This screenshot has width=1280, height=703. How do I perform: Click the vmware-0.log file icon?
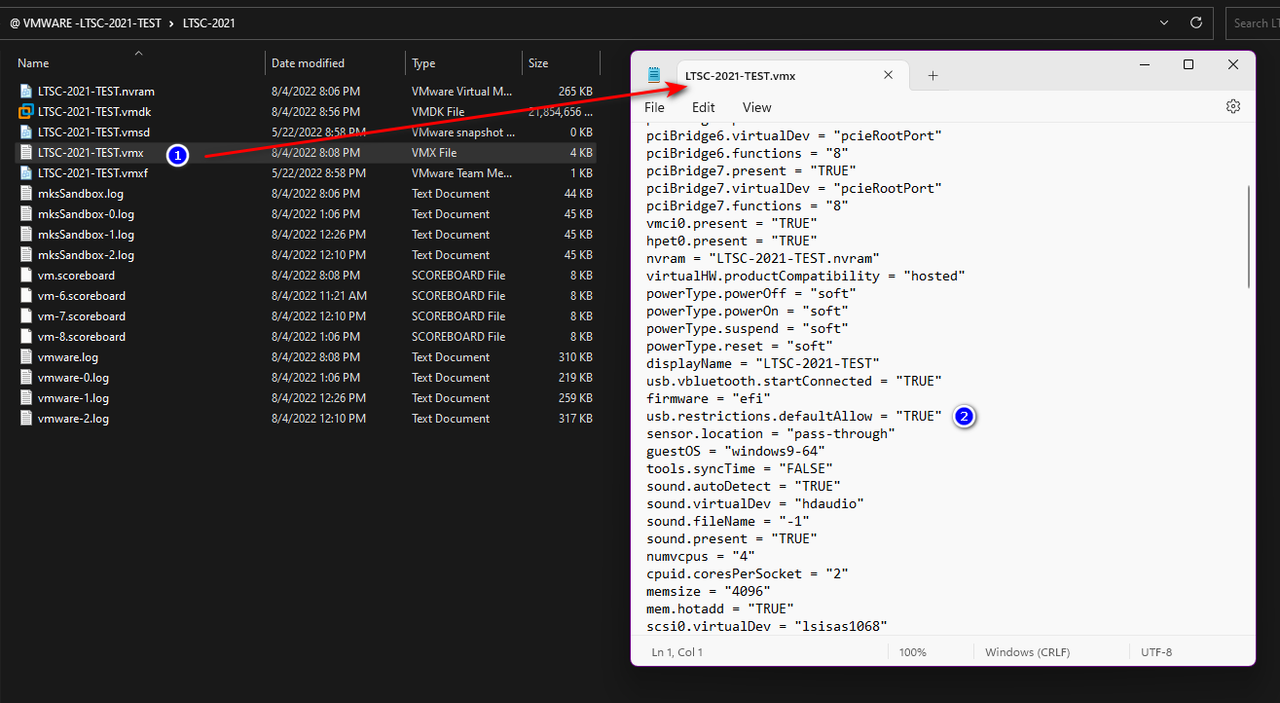[26, 378]
